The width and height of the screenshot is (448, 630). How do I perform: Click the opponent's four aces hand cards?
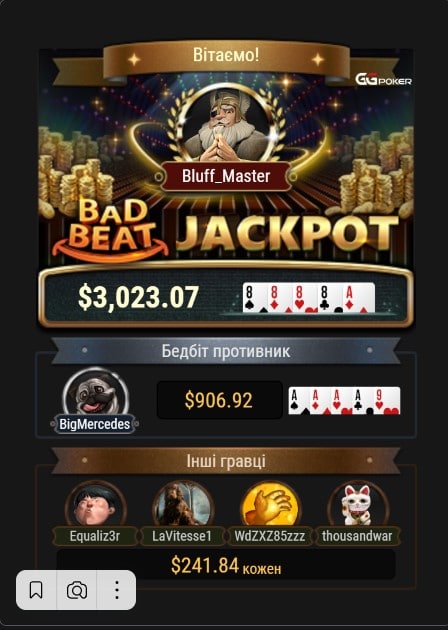tap(344, 401)
